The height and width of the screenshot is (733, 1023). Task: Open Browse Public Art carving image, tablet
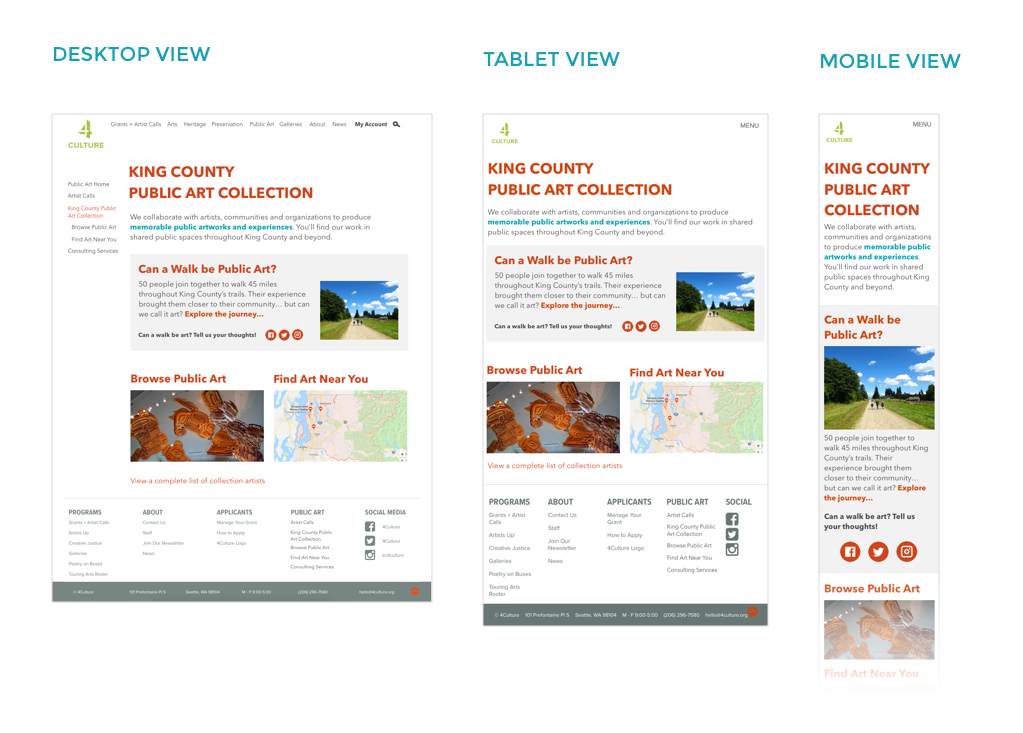coord(553,417)
